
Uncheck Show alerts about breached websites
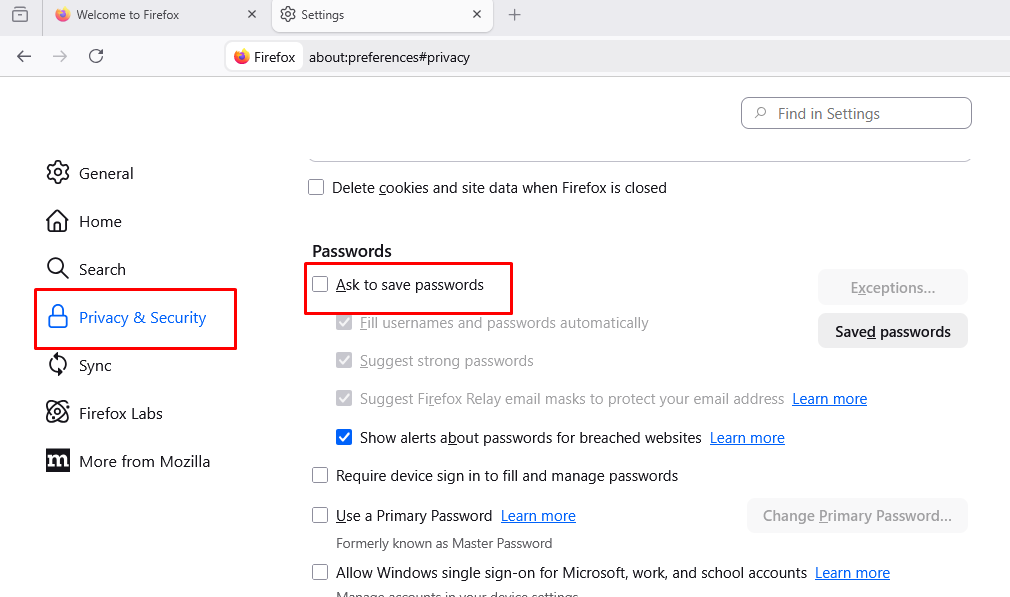(x=344, y=437)
